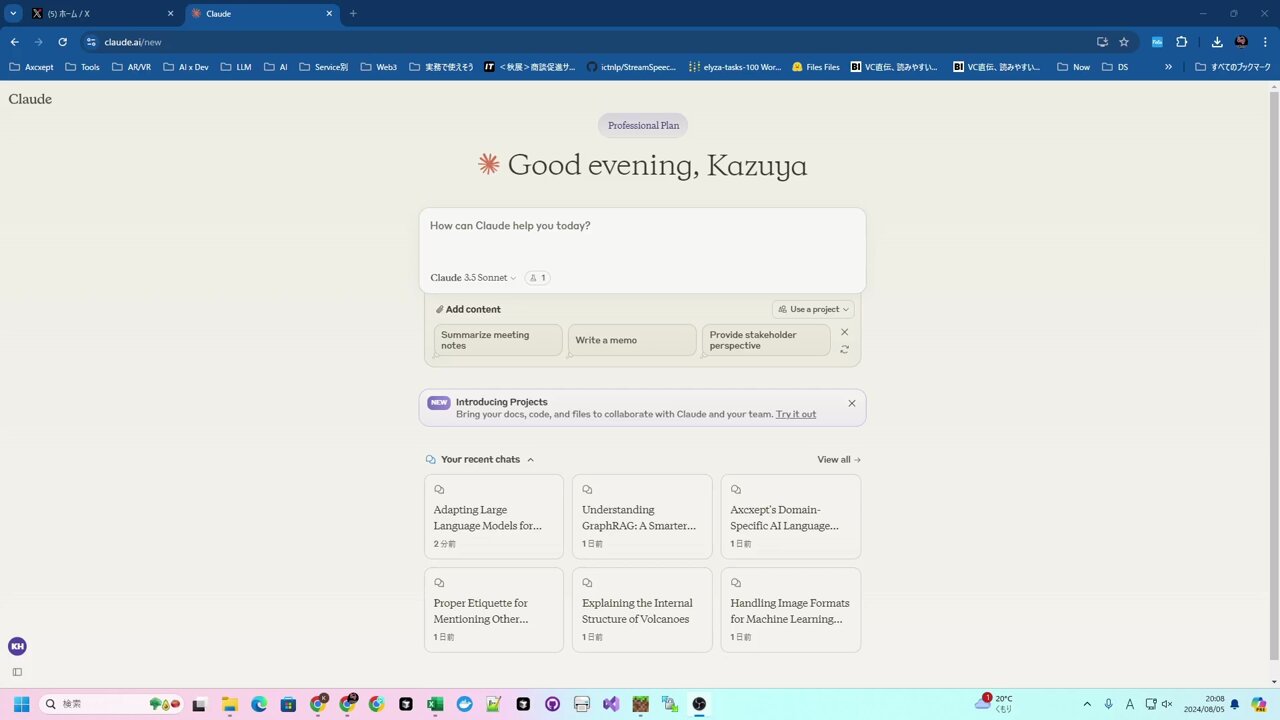Viewport: 1280px width, 720px height.
Task: Open Adapting Large Language Models chat
Action: point(494,516)
